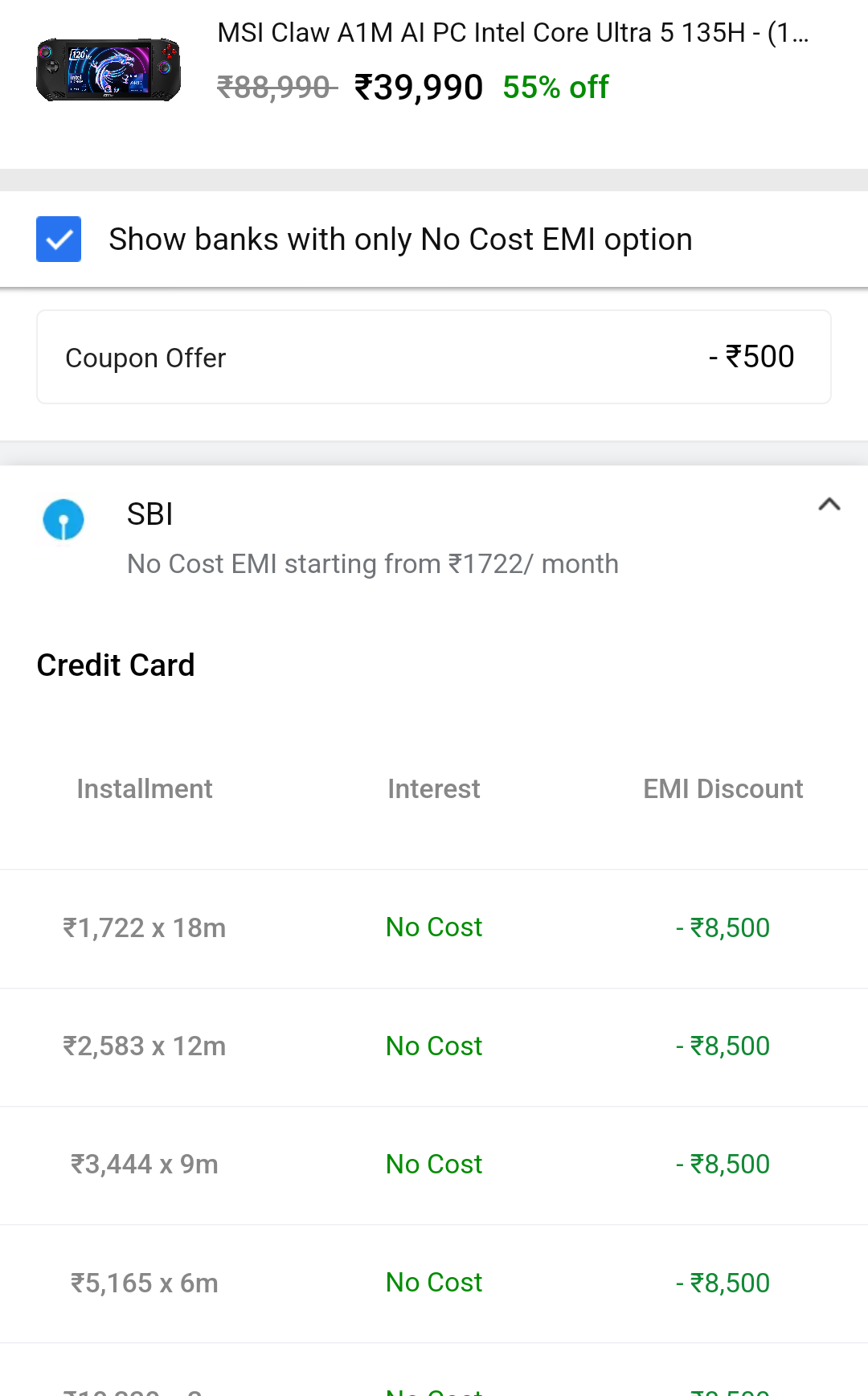Tap the ₹500 coupon discount amount
This screenshot has height=1396, width=868.
[x=751, y=357]
